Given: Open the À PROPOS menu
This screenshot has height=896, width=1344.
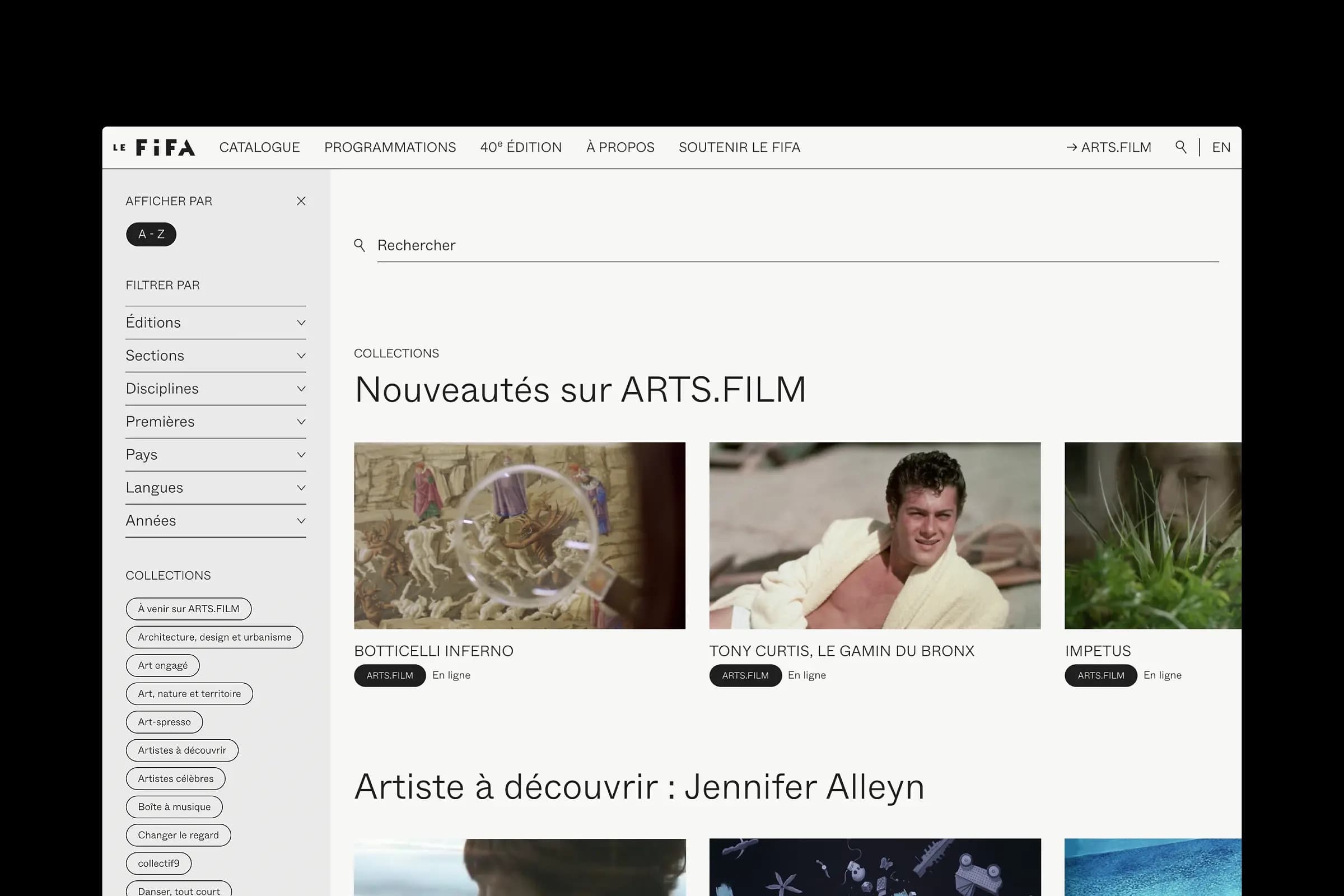Looking at the screenshot, I should click(620, 147).
